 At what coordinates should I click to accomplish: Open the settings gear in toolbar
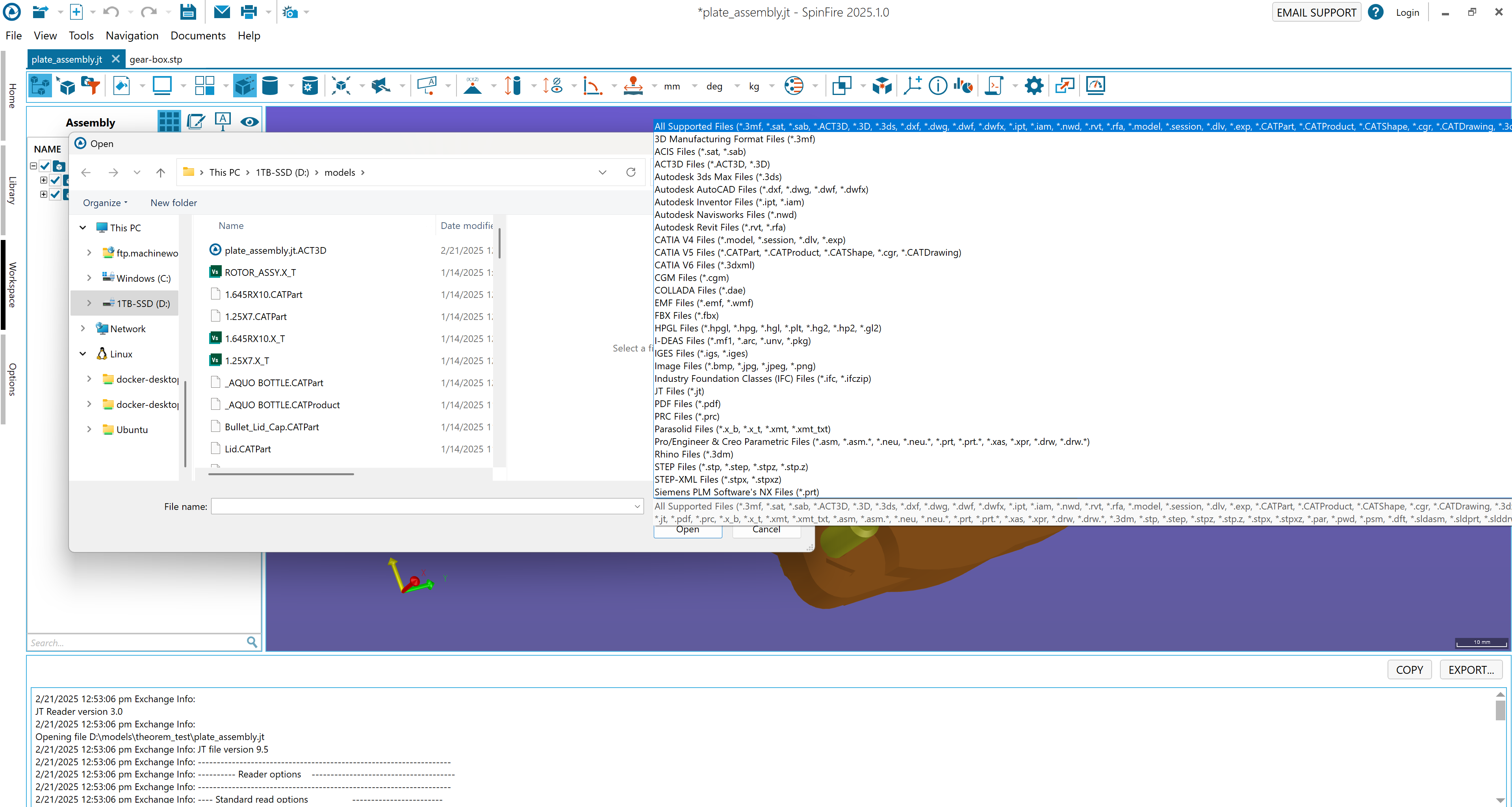coord(1033,86)
